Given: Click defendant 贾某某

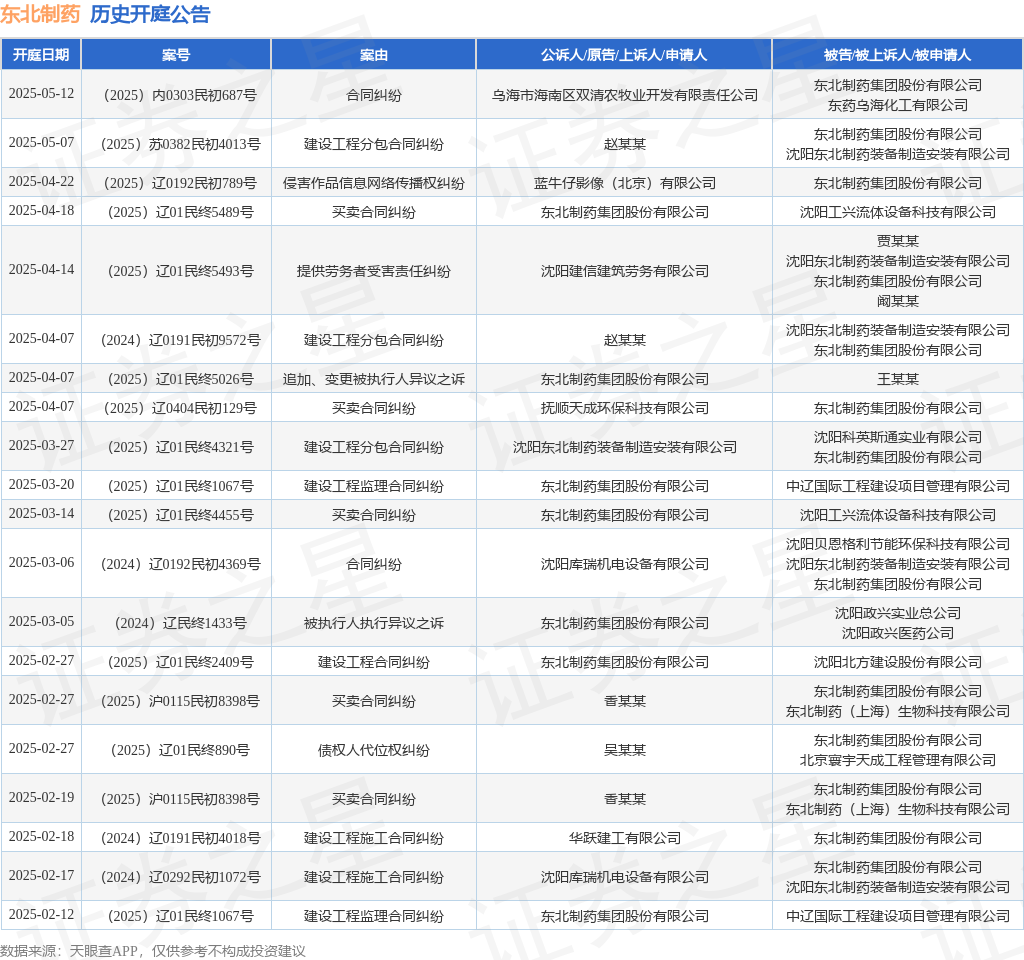Looking at the screenshot, I should (897, 241).
